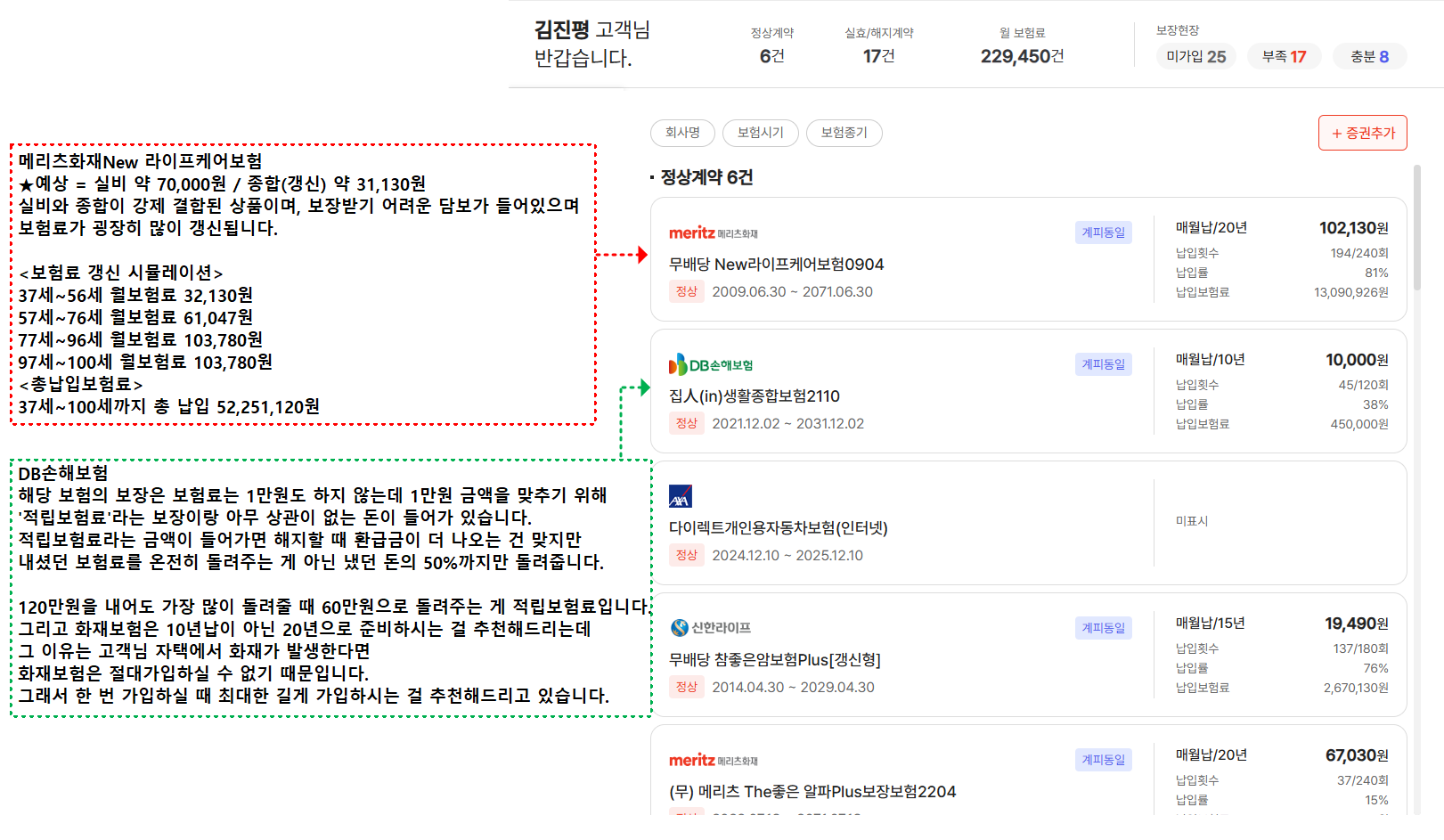Click the 10,000원 premium amount
The height and width of the screenshot is (840, 1444).
[x=1357, y=360]
